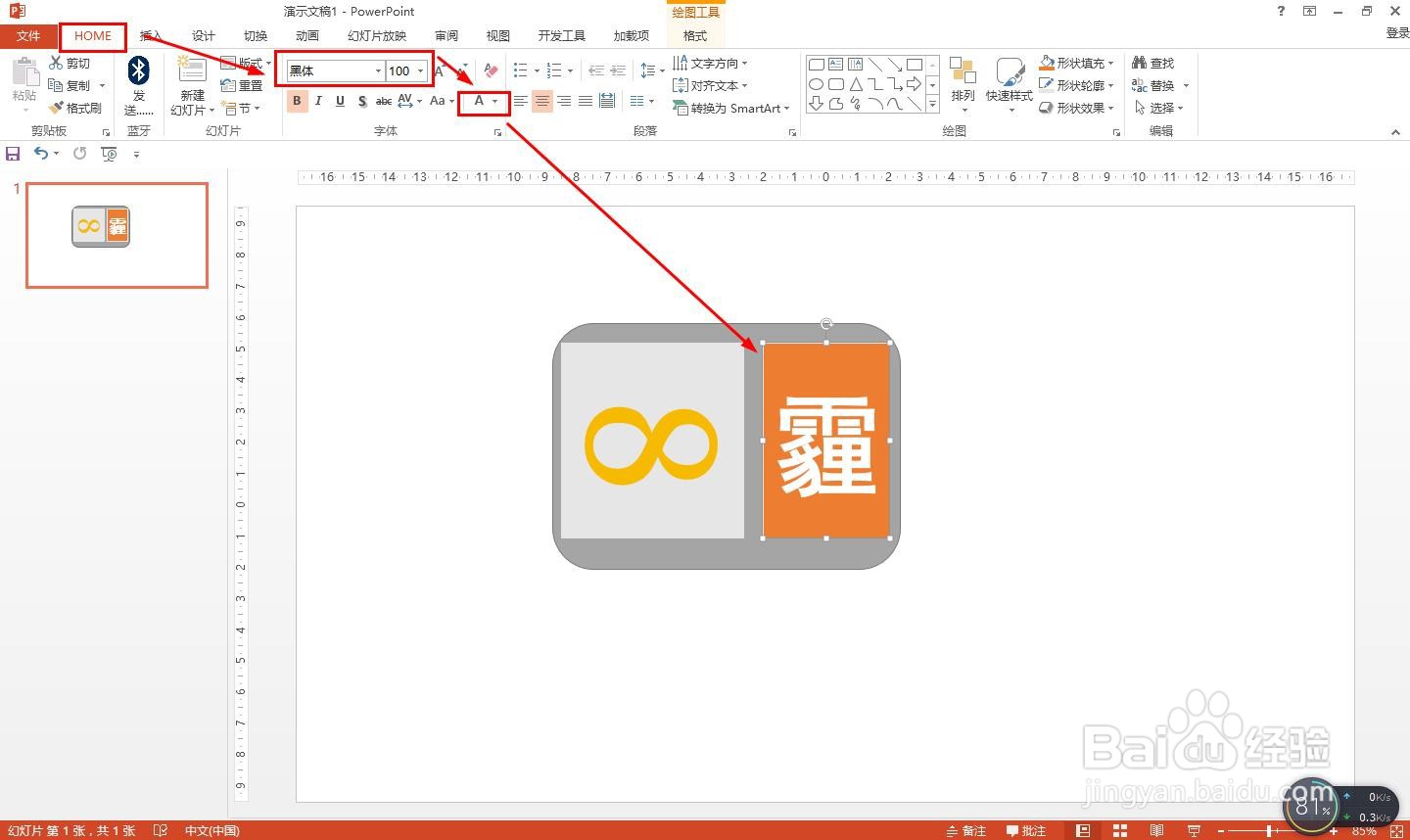Start slideshow from status bar icon
1410x840 pixels.
[1194, 831]
